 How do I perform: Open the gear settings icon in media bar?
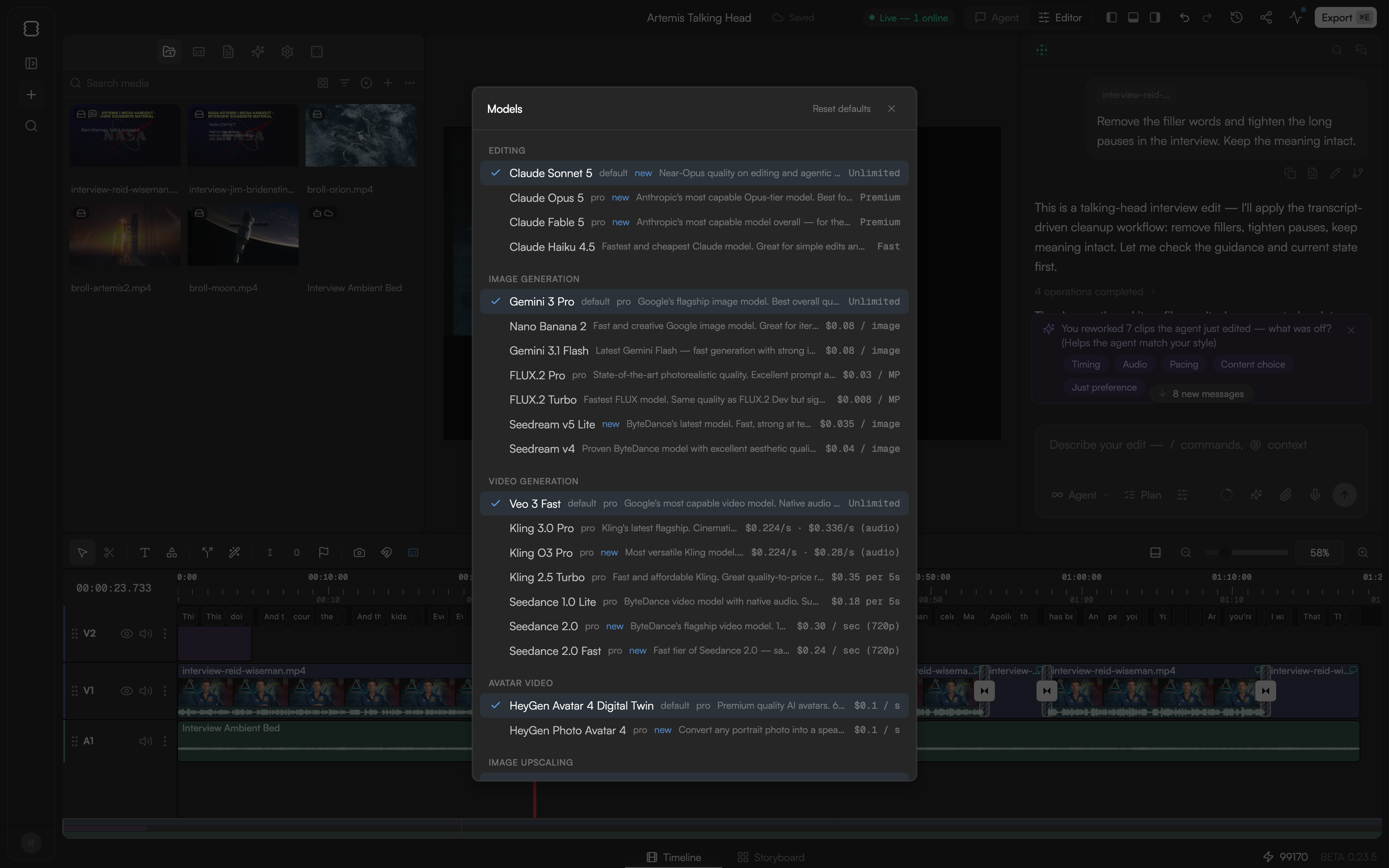[287, 52]
